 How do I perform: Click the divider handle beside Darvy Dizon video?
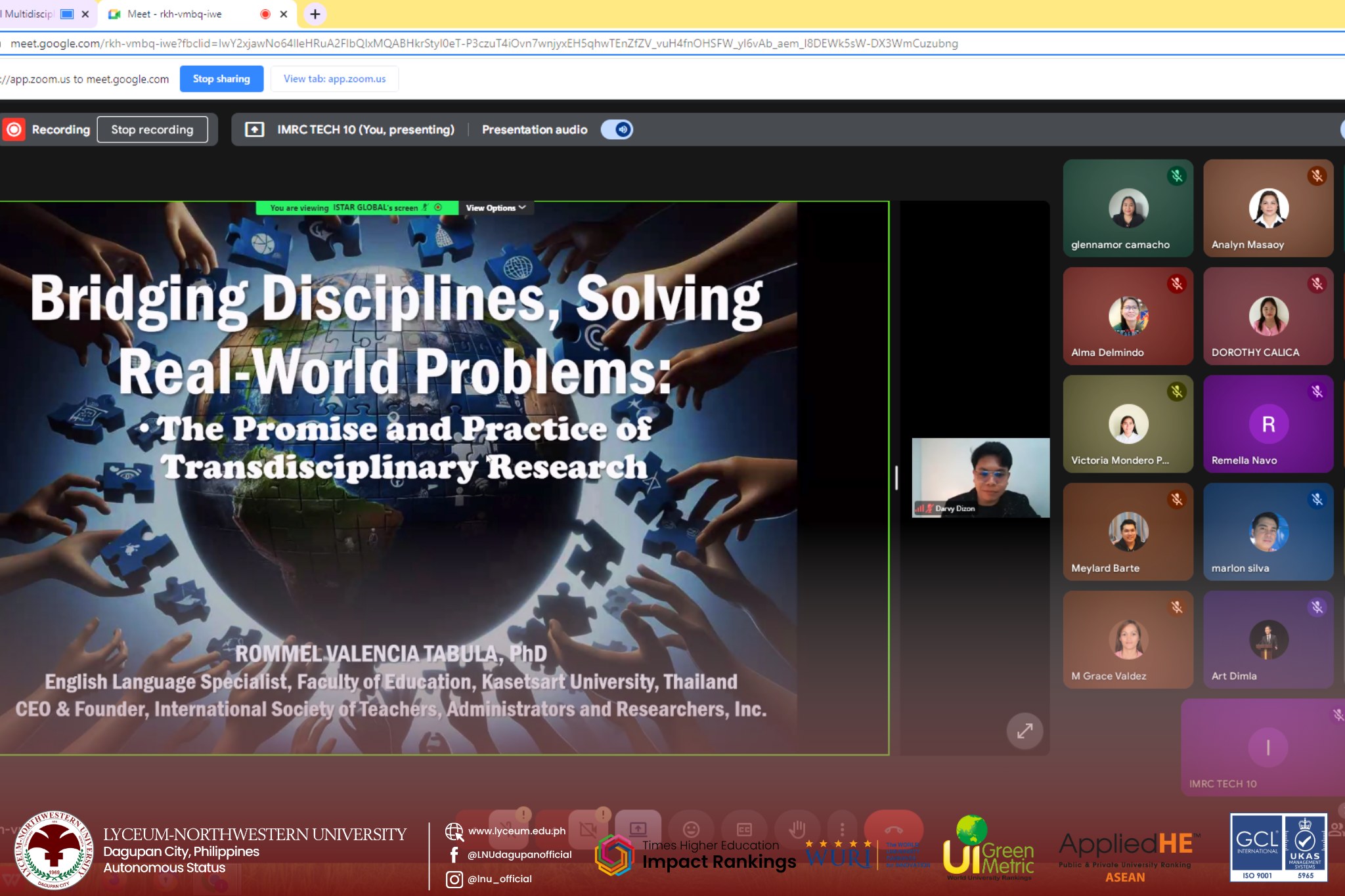[896, 477]
